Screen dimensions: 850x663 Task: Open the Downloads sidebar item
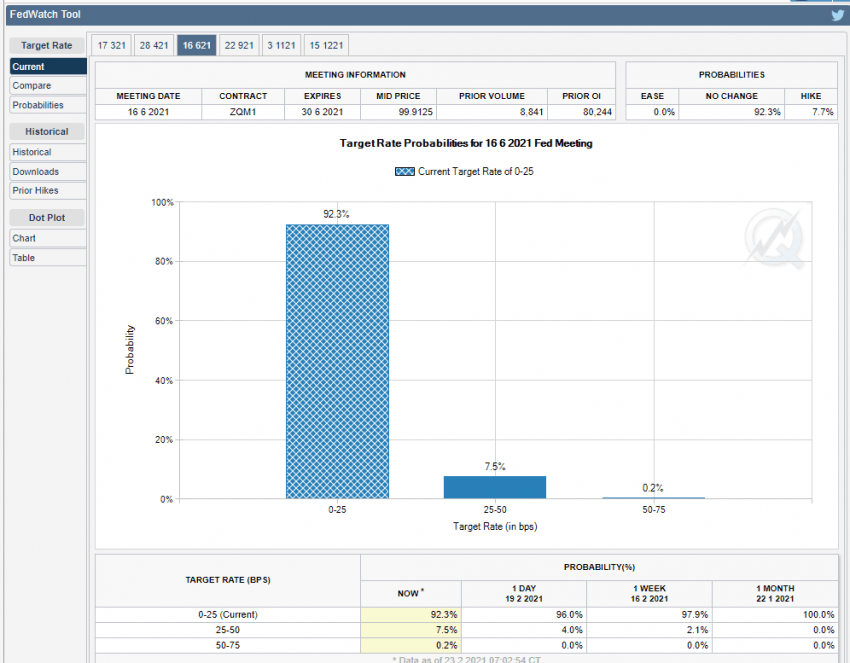(x=48, y=172)
